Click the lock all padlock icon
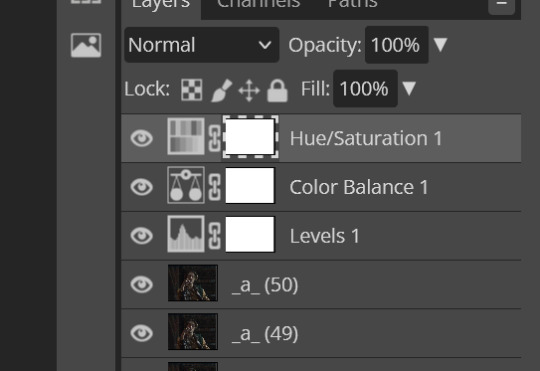This screenshot has width=540, height=371. [277, 91]
